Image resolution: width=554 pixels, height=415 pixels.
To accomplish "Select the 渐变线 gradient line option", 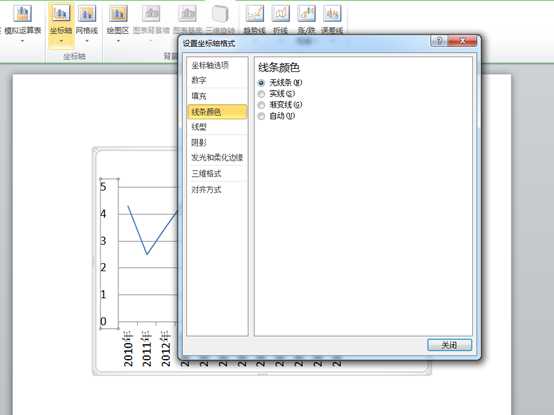I will [261, 105].
